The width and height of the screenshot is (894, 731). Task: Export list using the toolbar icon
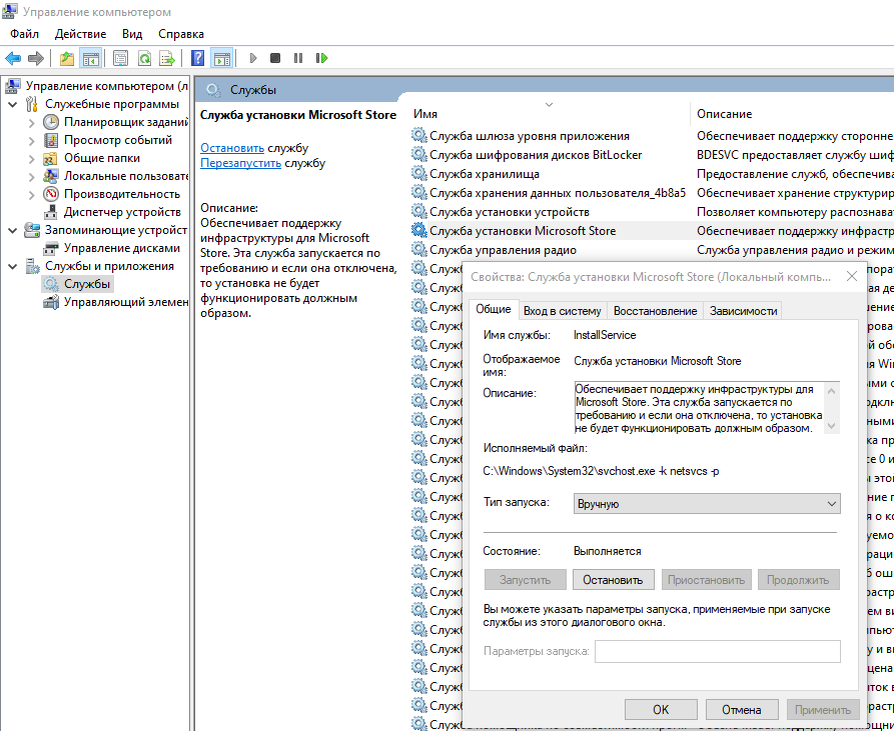coord(167,58)
